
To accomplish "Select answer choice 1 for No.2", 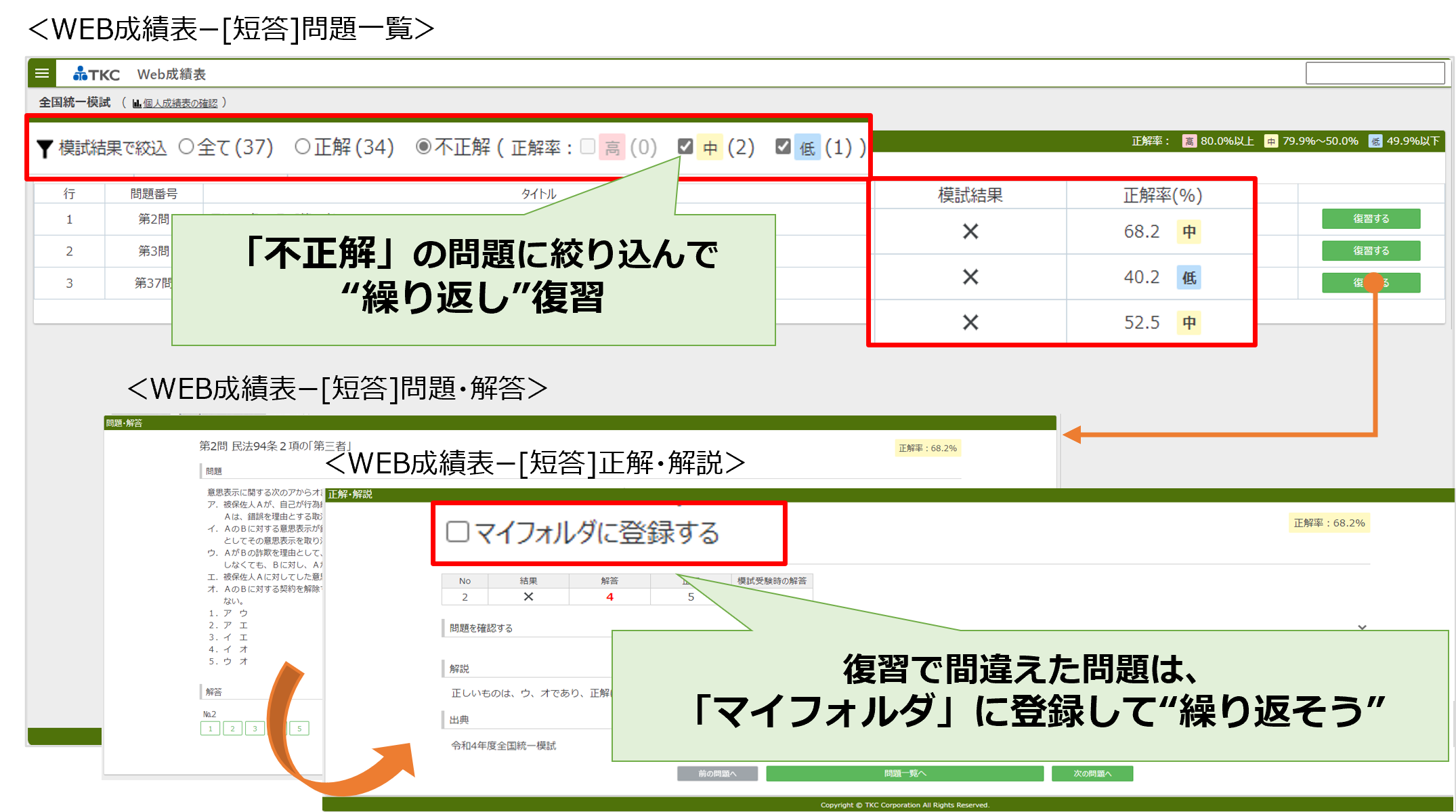I will pyautogui.click(x=210, y=729).
